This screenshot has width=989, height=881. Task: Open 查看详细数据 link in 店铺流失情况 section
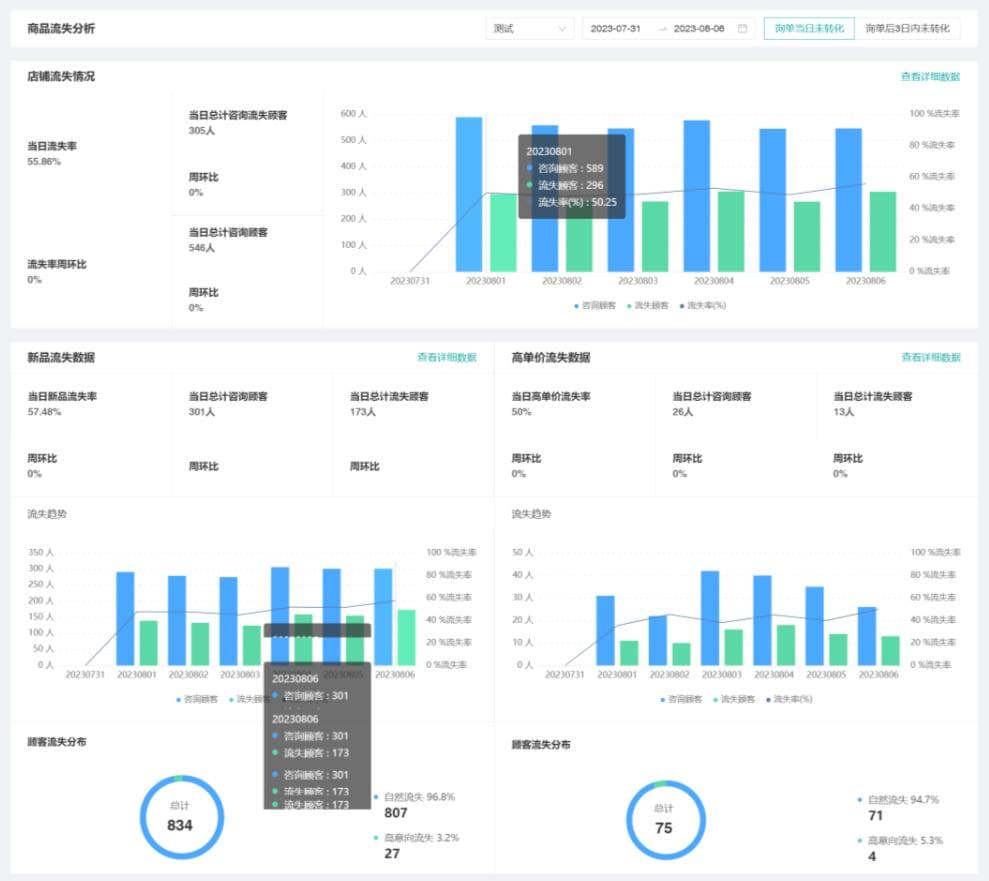pos(930,76)
